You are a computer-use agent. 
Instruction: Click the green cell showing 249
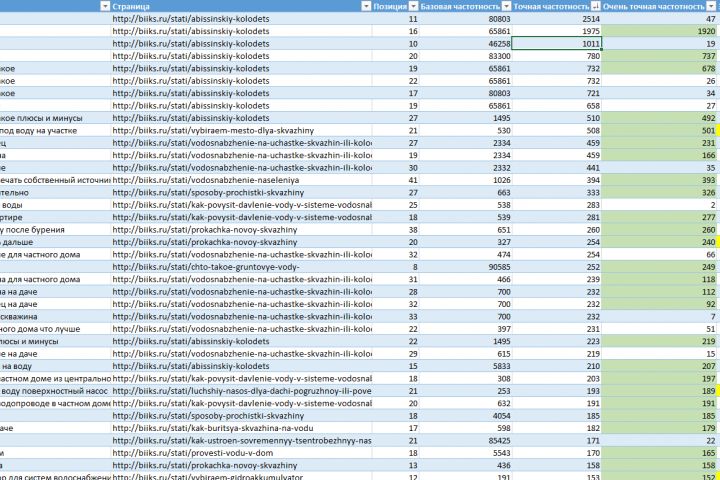(x=660, y=267)
